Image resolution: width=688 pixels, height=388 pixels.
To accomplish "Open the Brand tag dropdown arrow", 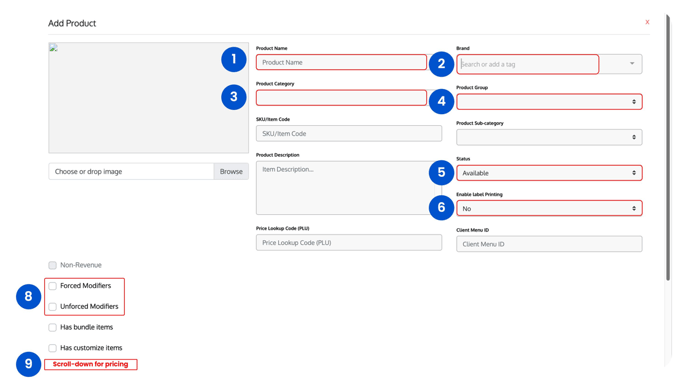I will (x=632, y=64).
